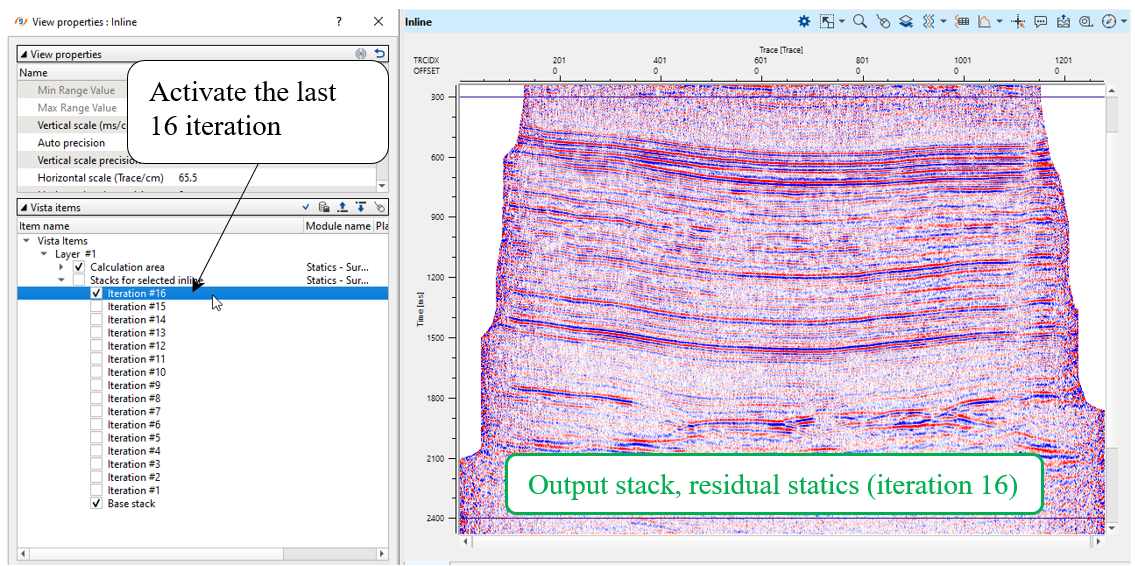Activate the crosshair cursor tool
The width and height of the screenshot is (1135, 566).
point(1018,21)
